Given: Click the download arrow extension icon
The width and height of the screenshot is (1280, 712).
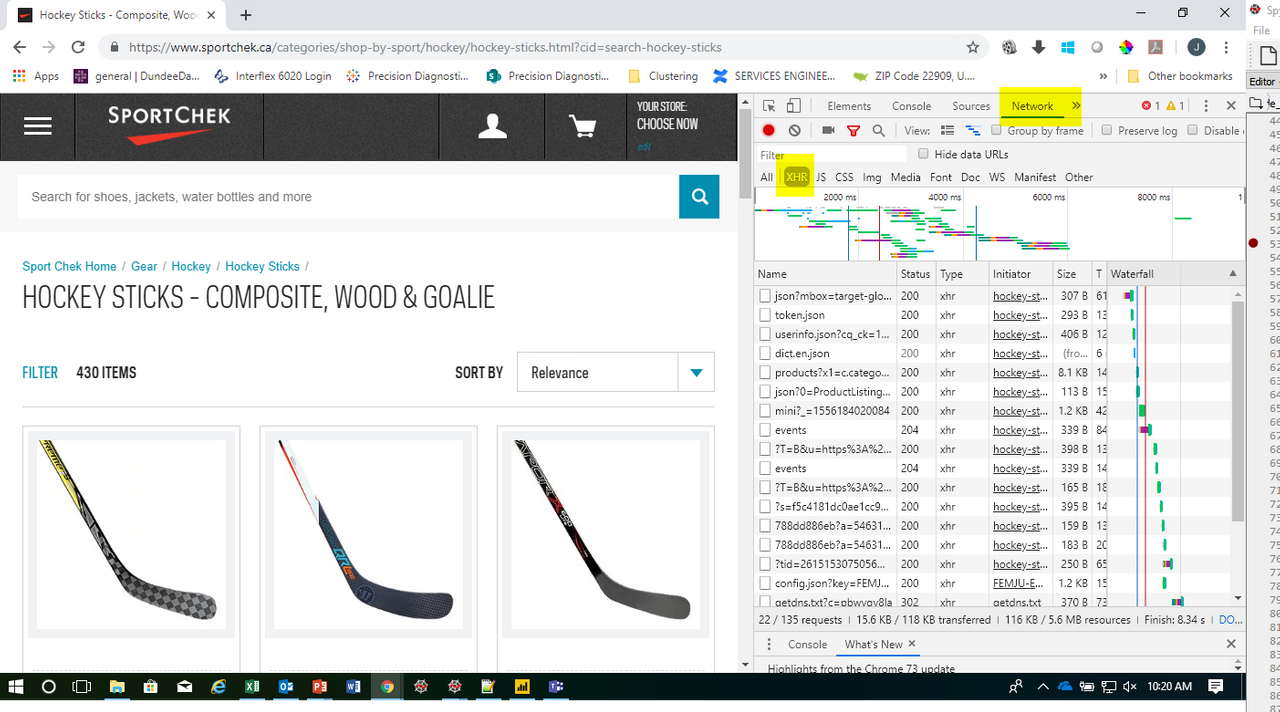Looking at the screenshot, I should point(1038,47).
